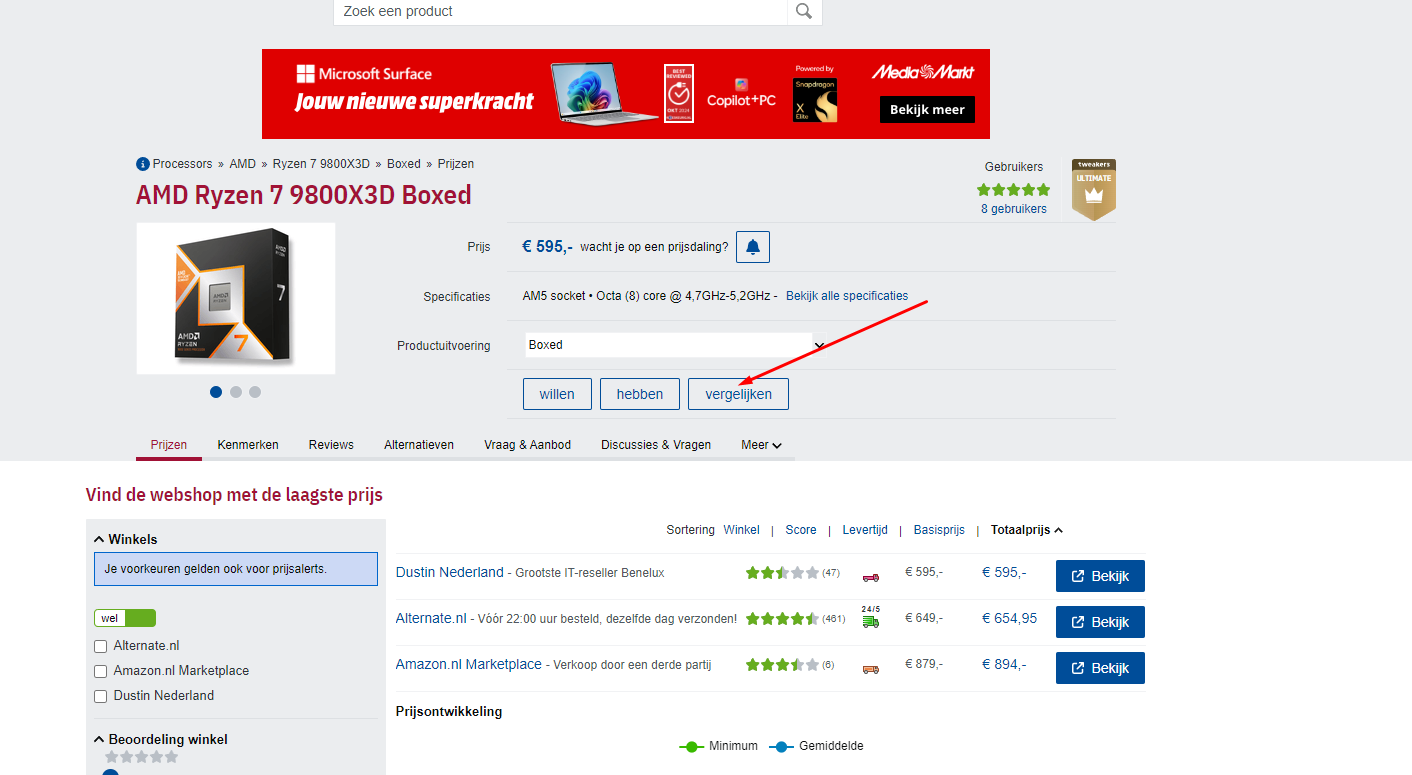Check the Alternate.nl shop filter checkbox
Image resolution: width=1412 pixels, height=775 pixels.
[x=100, y=647]
